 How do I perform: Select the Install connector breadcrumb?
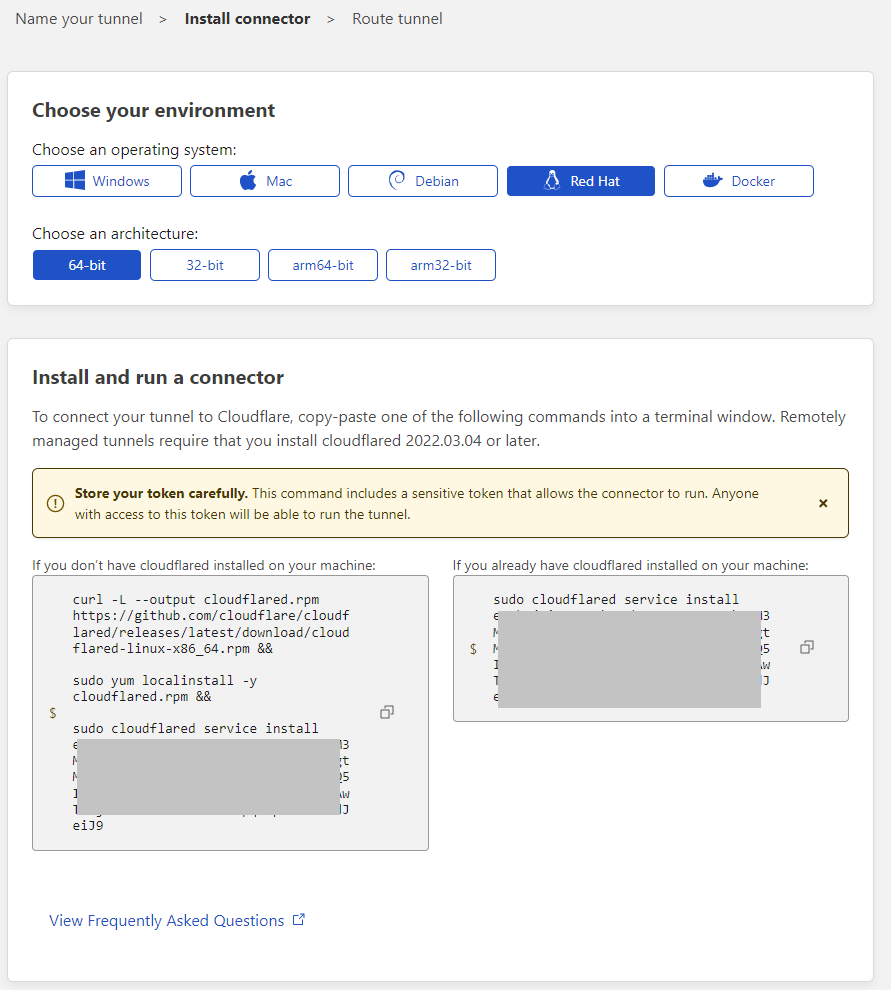(247, 18)
